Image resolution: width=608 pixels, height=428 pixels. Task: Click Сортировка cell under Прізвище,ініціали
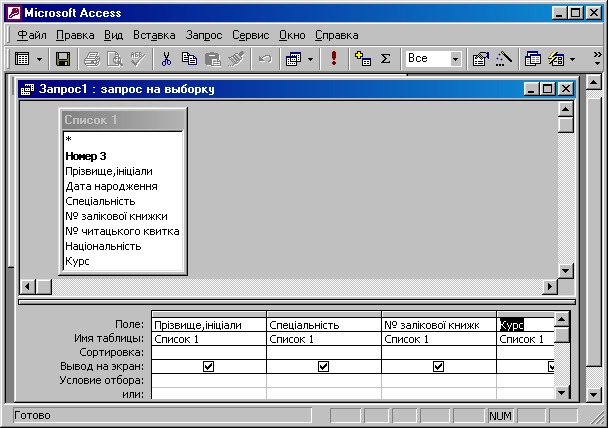pos(209,352)
